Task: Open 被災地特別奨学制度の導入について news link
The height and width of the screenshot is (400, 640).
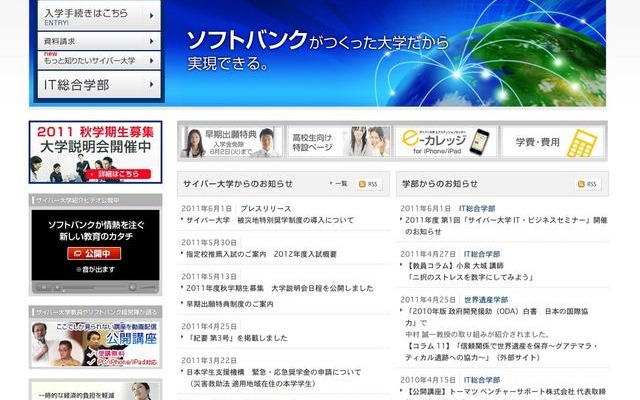Action: tap(270, 220)
